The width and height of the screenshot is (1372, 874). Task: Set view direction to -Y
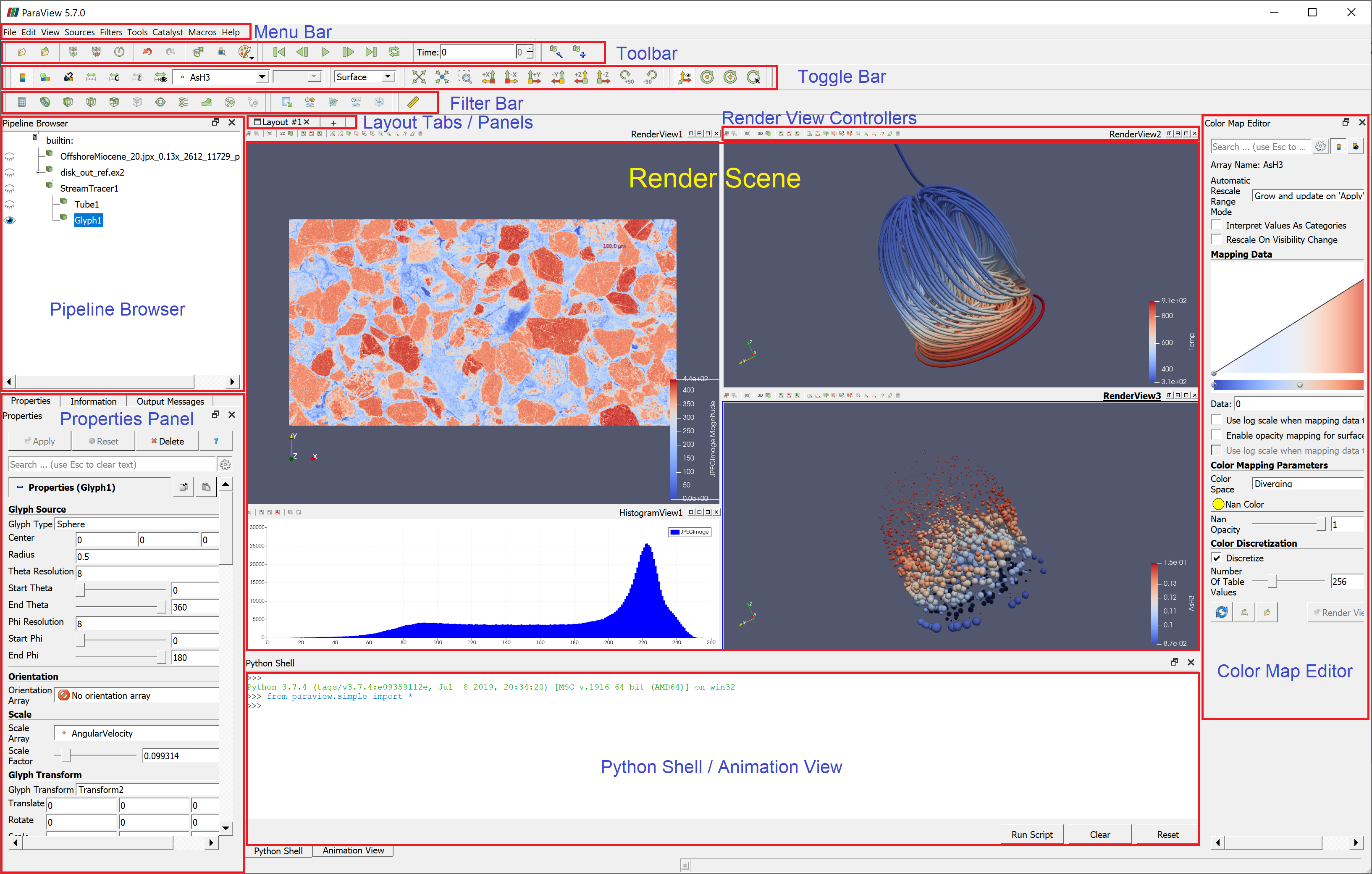click(x=558, y=77)
